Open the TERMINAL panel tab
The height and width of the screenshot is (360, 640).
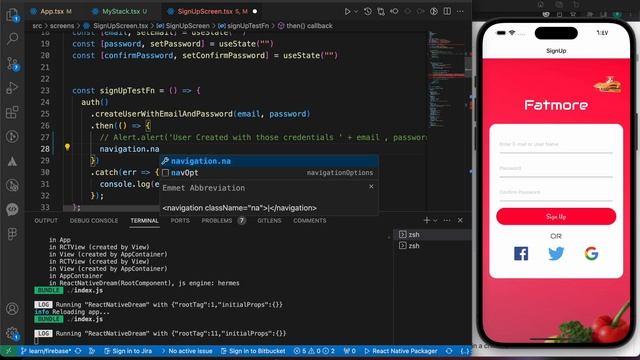tap(144, 220)
